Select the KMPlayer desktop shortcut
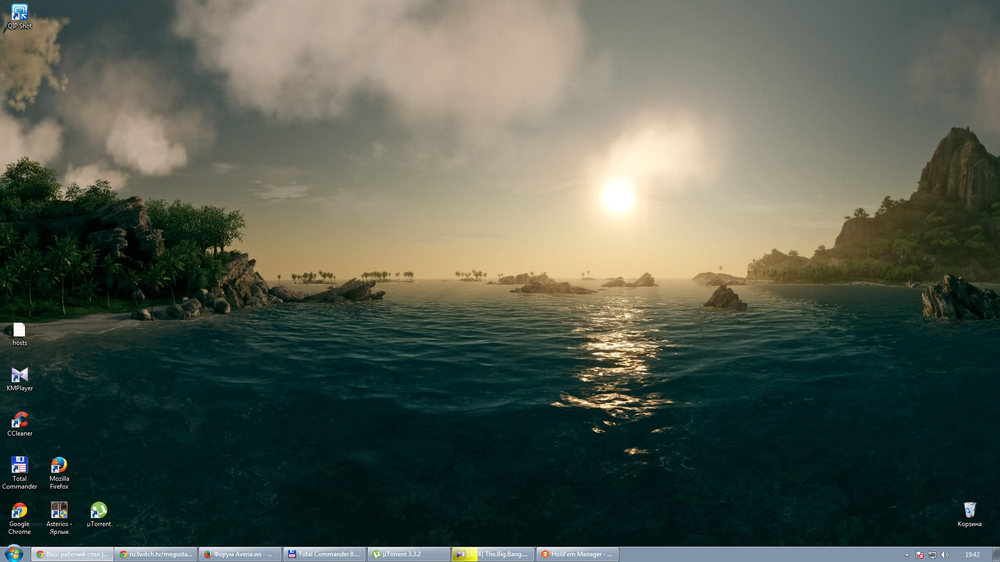 click(x=19, y=379)
